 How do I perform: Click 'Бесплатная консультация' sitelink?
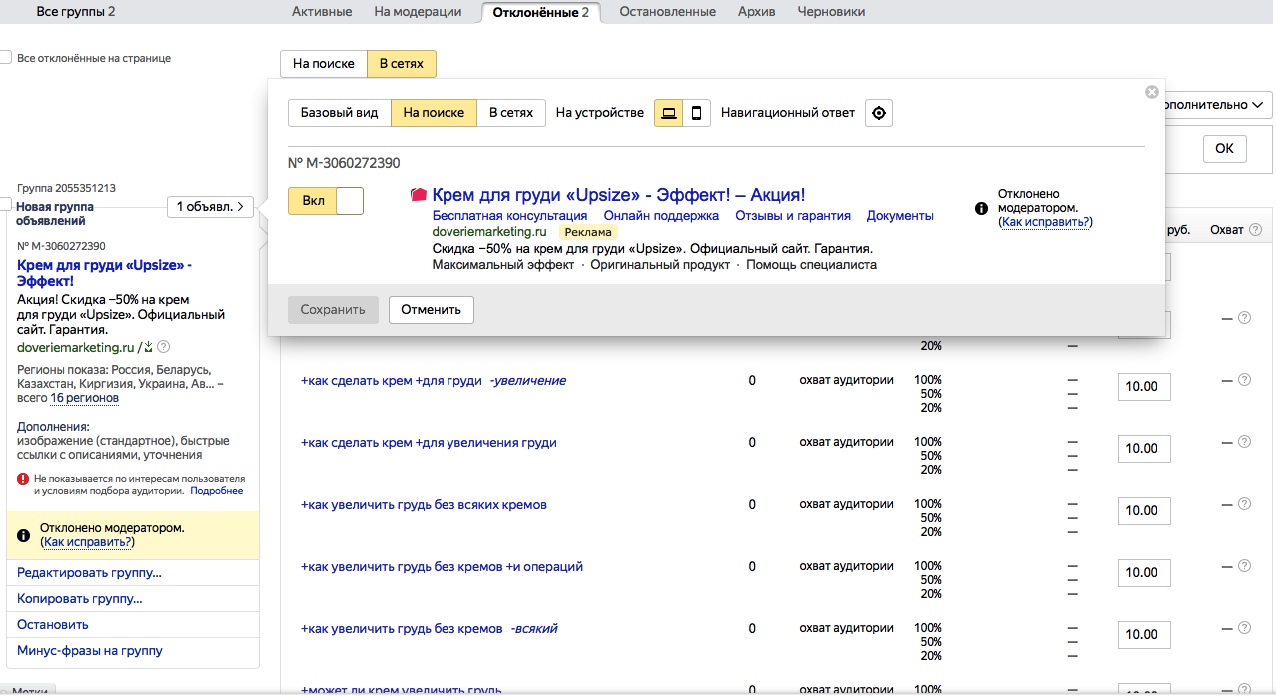coord(510,215)
